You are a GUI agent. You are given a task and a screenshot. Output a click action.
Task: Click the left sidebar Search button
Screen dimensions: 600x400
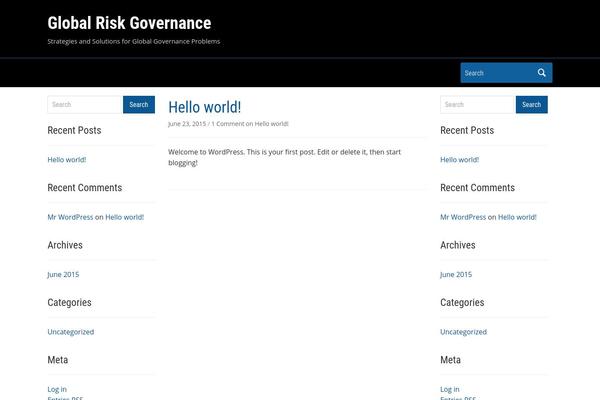[139, 104]
